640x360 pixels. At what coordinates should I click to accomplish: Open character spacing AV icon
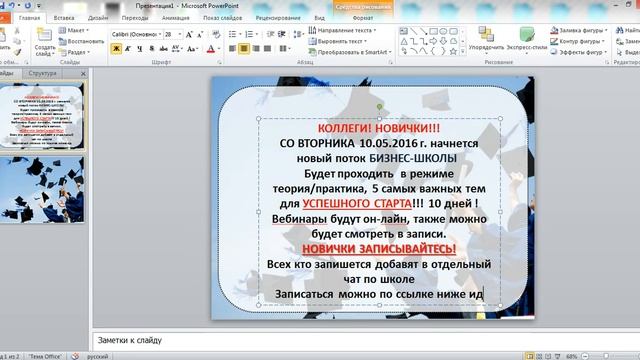point(177,49)
